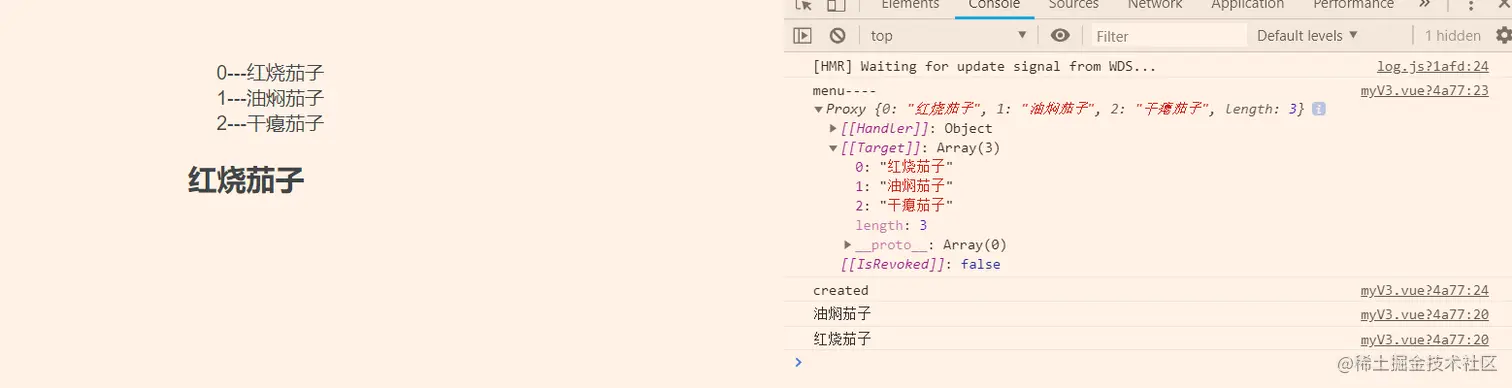Open the Default levels dropdown
The image size is (1512, 388).
tap(1307, 36)
